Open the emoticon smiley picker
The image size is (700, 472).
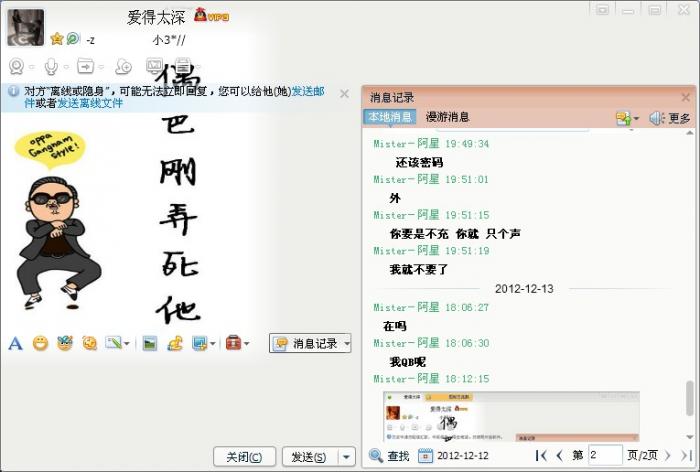click(40, 343)
